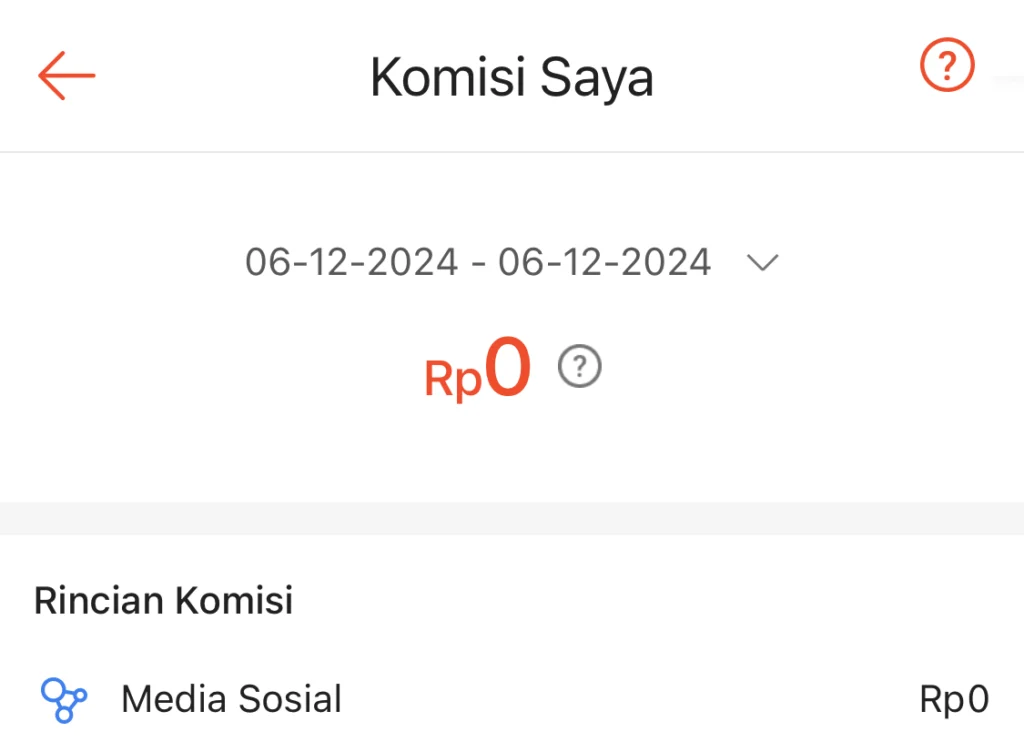This screenshot has height=752, width=1024.
Task: Select the end date in the range
Action: [605, 263]
